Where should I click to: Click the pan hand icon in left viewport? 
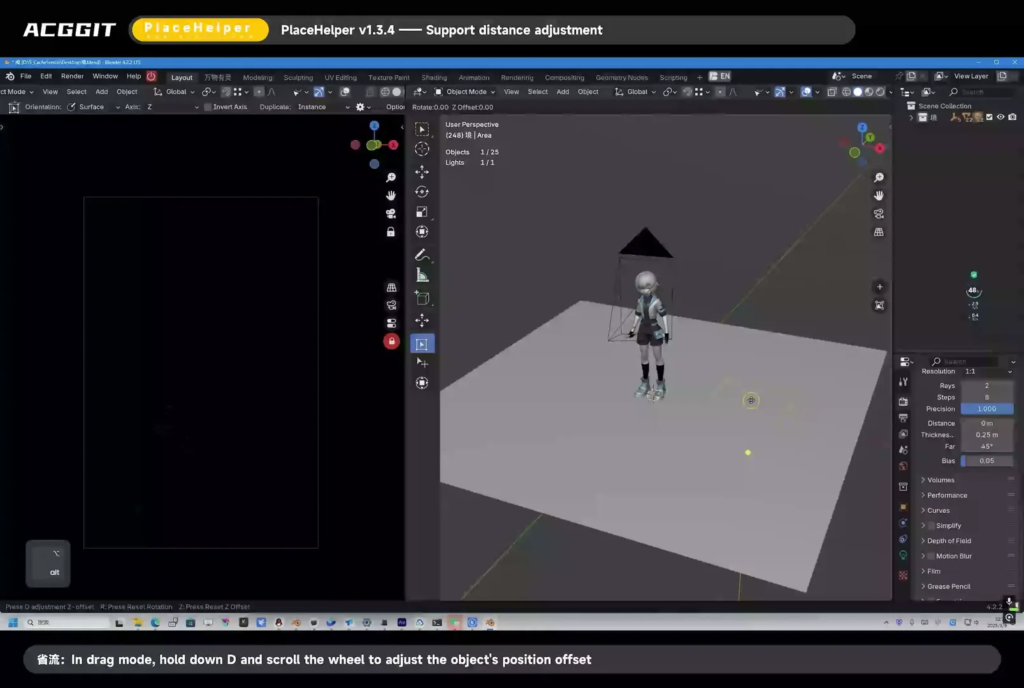pos(391,196)
